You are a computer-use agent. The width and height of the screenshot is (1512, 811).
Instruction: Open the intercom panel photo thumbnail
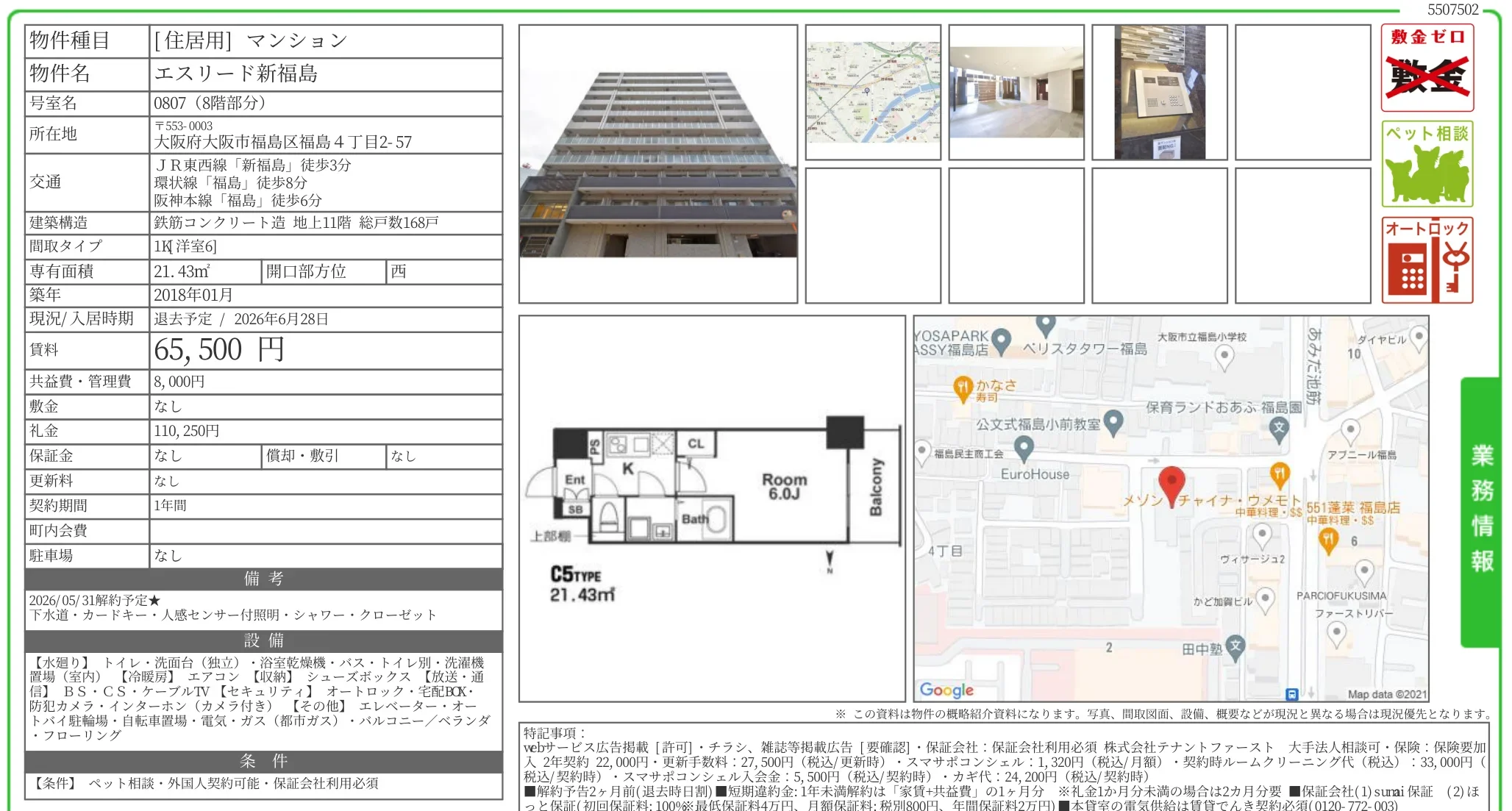coord(1160,92)
